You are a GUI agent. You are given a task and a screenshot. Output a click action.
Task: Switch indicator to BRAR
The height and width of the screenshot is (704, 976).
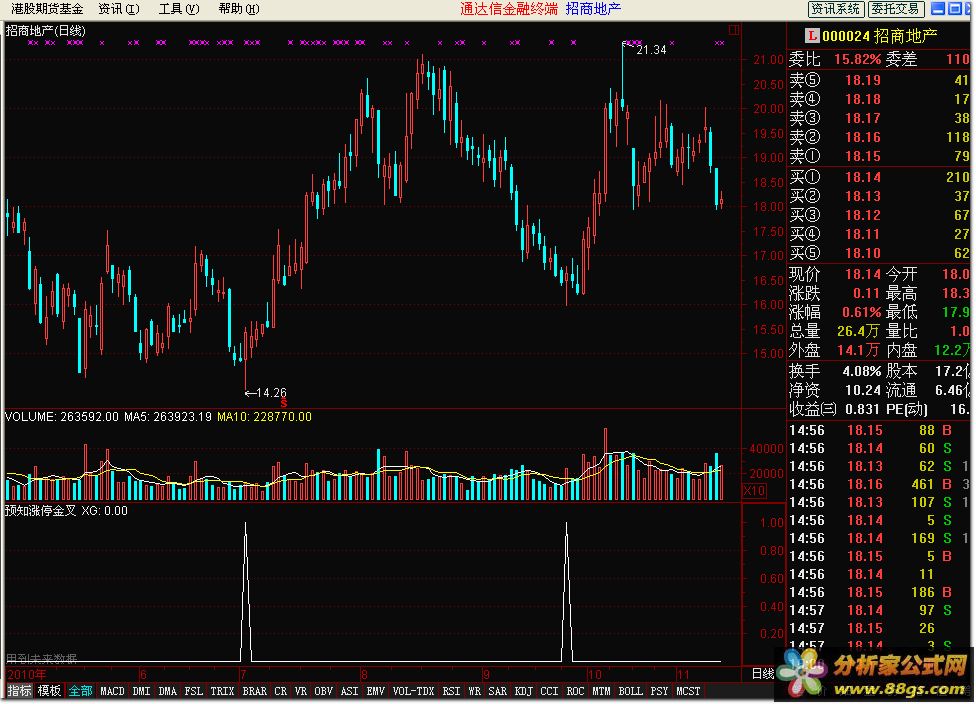coord(255,691)
